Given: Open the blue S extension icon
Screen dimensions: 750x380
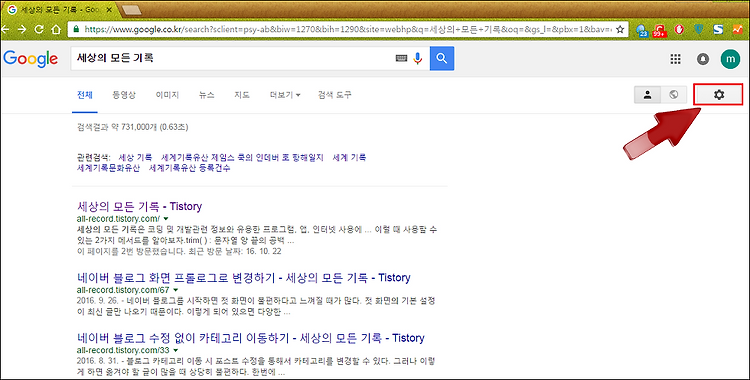Looking at the screenshot, I should tap(718, 29).
